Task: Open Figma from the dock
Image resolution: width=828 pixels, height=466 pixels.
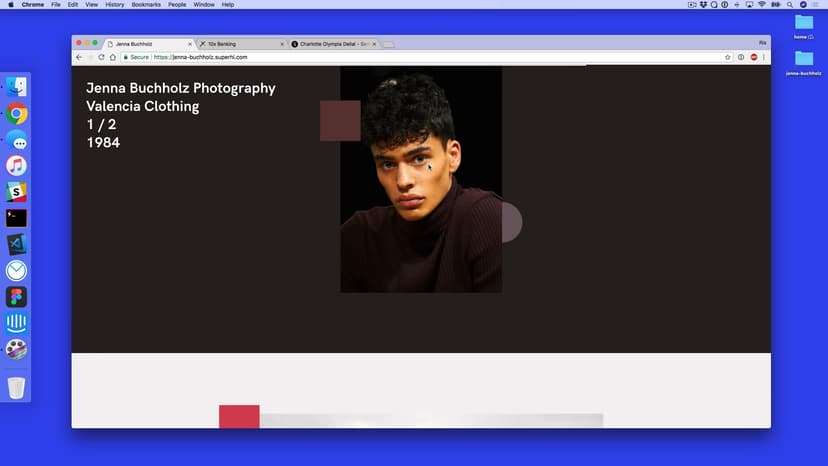Action: pos(16,297)
